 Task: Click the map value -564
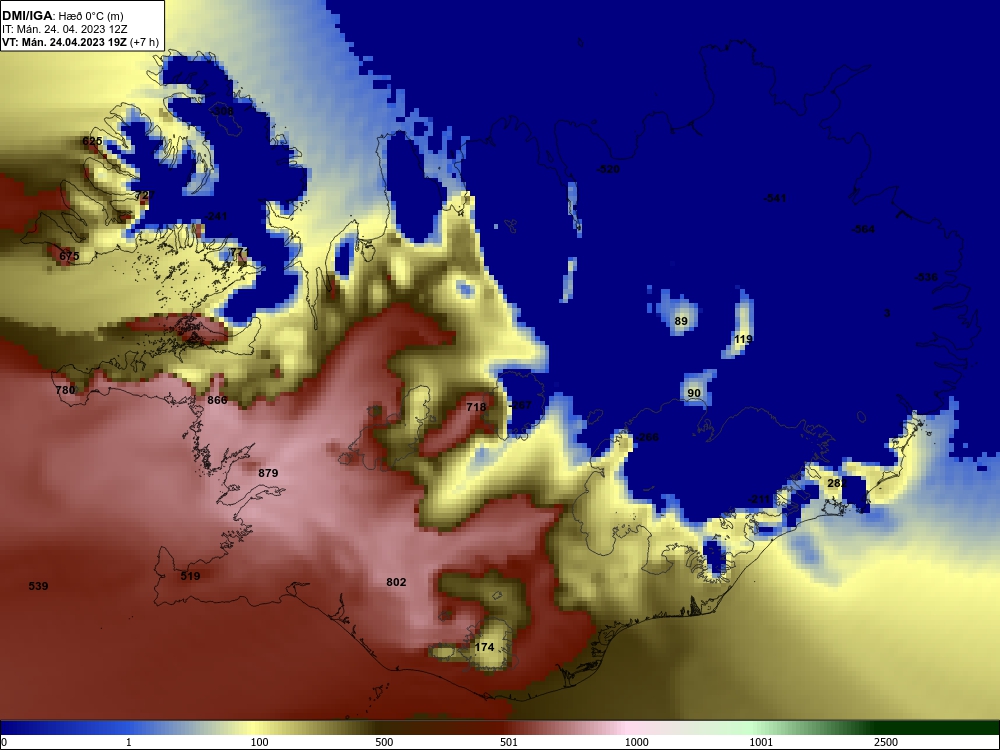click(864, 229)
